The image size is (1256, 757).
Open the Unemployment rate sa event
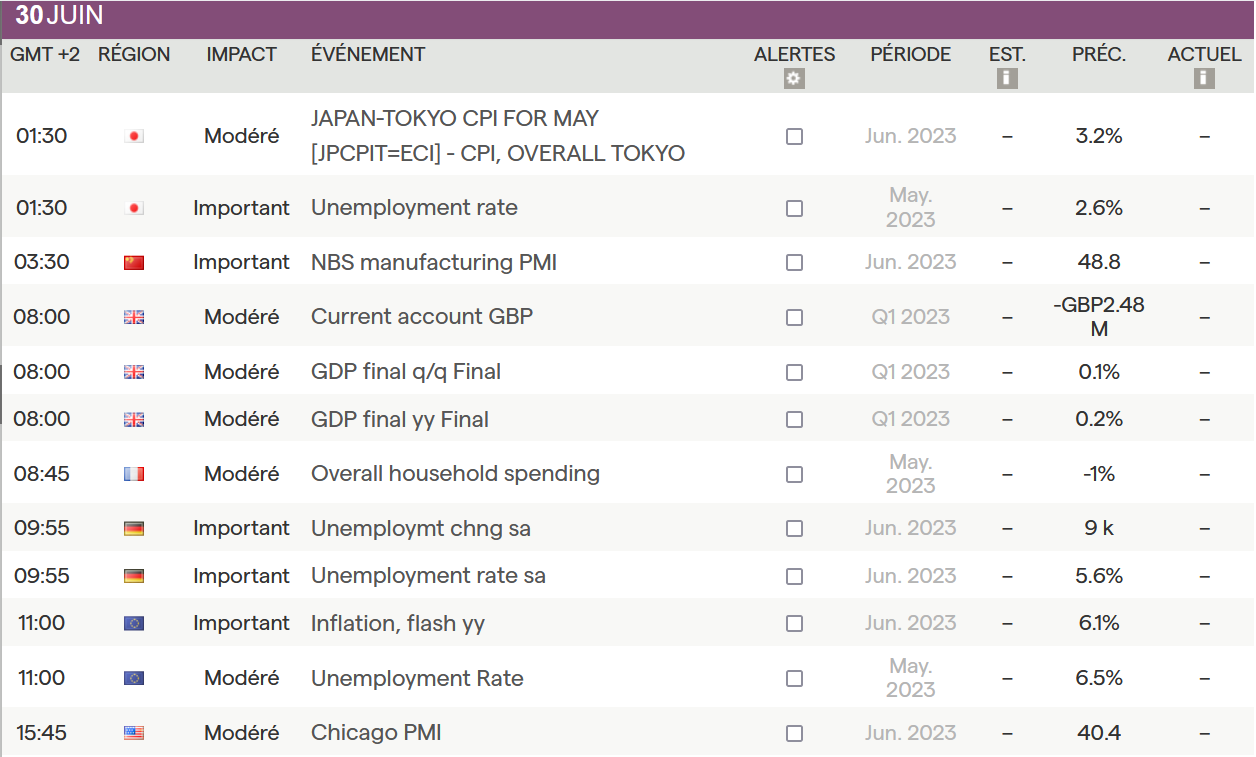(x=428, y=576)
